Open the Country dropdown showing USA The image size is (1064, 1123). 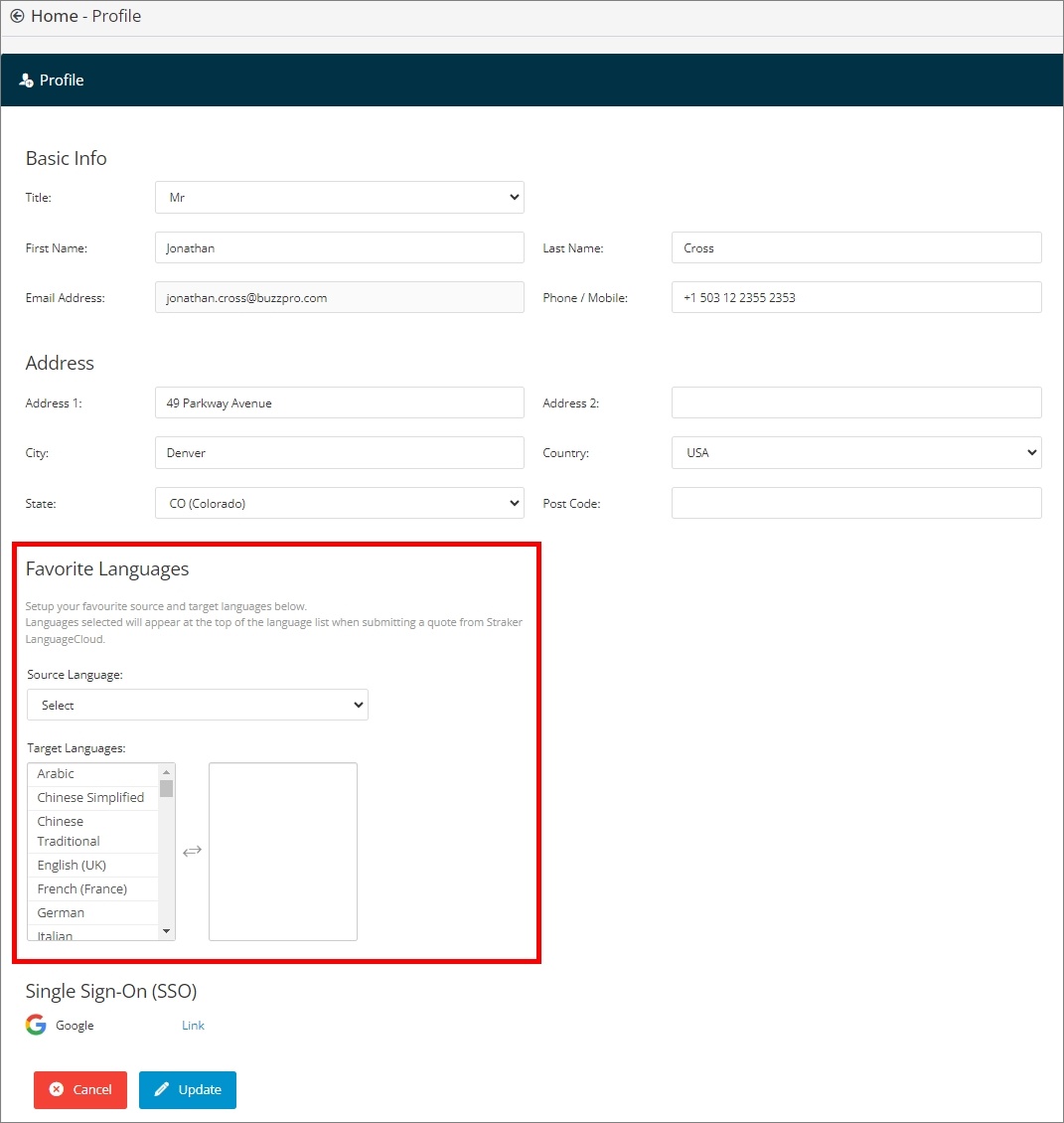pos(856,452)
